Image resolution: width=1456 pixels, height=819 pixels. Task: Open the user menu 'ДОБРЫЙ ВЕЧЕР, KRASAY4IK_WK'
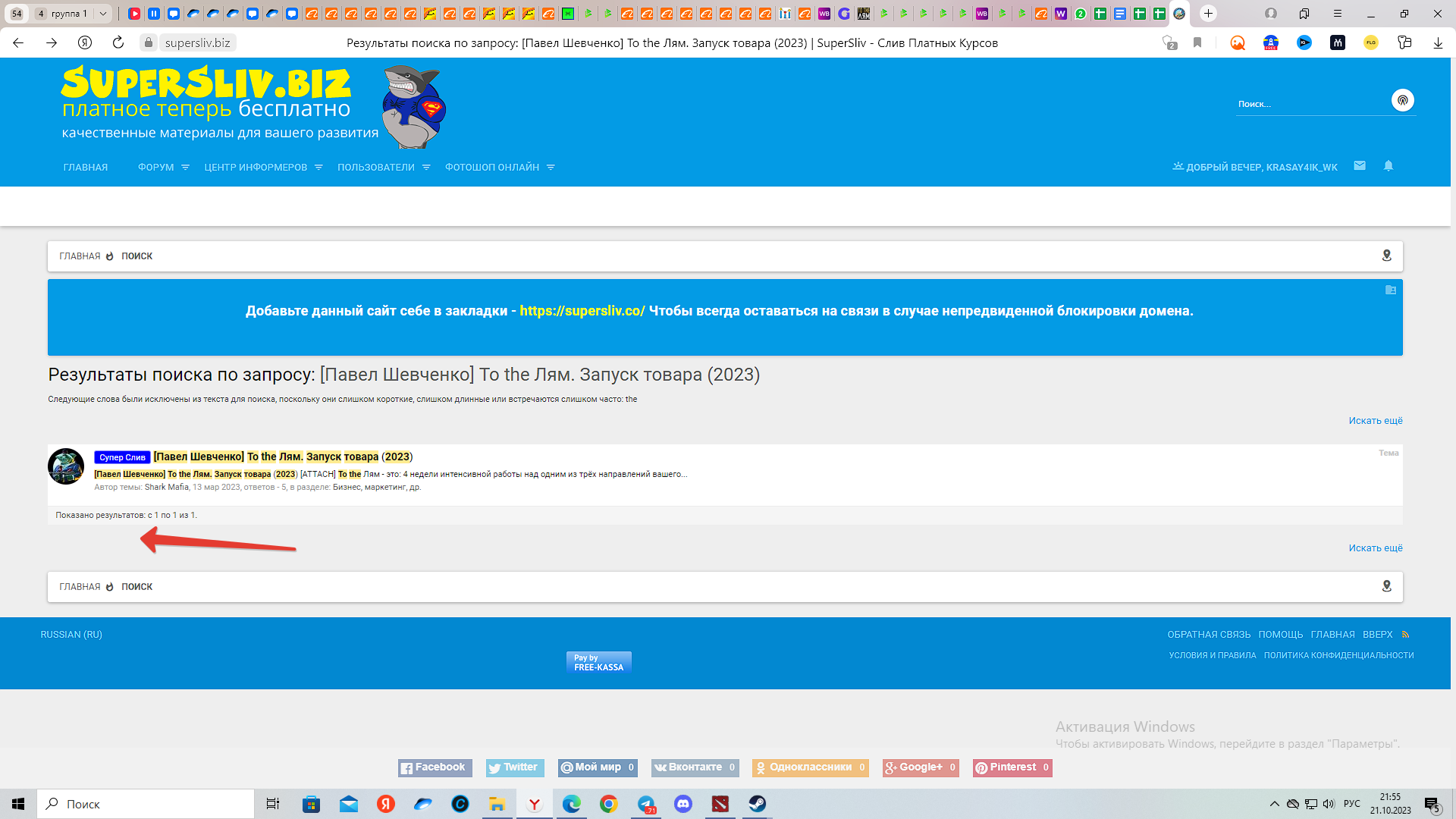pyautogui.click(x=1255, y=167)
